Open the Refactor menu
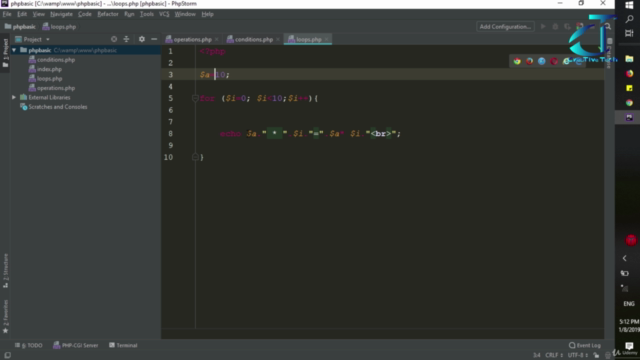Image resolution: width=640 pixels, height=360 pixels. pos(108,14)
